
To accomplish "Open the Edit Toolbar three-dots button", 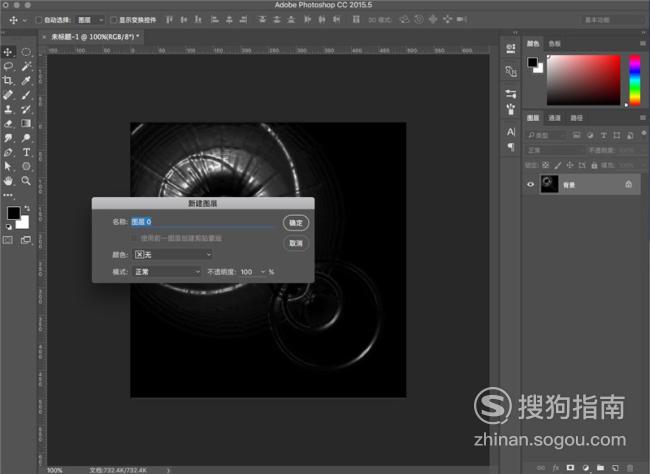I will [8, 195].
